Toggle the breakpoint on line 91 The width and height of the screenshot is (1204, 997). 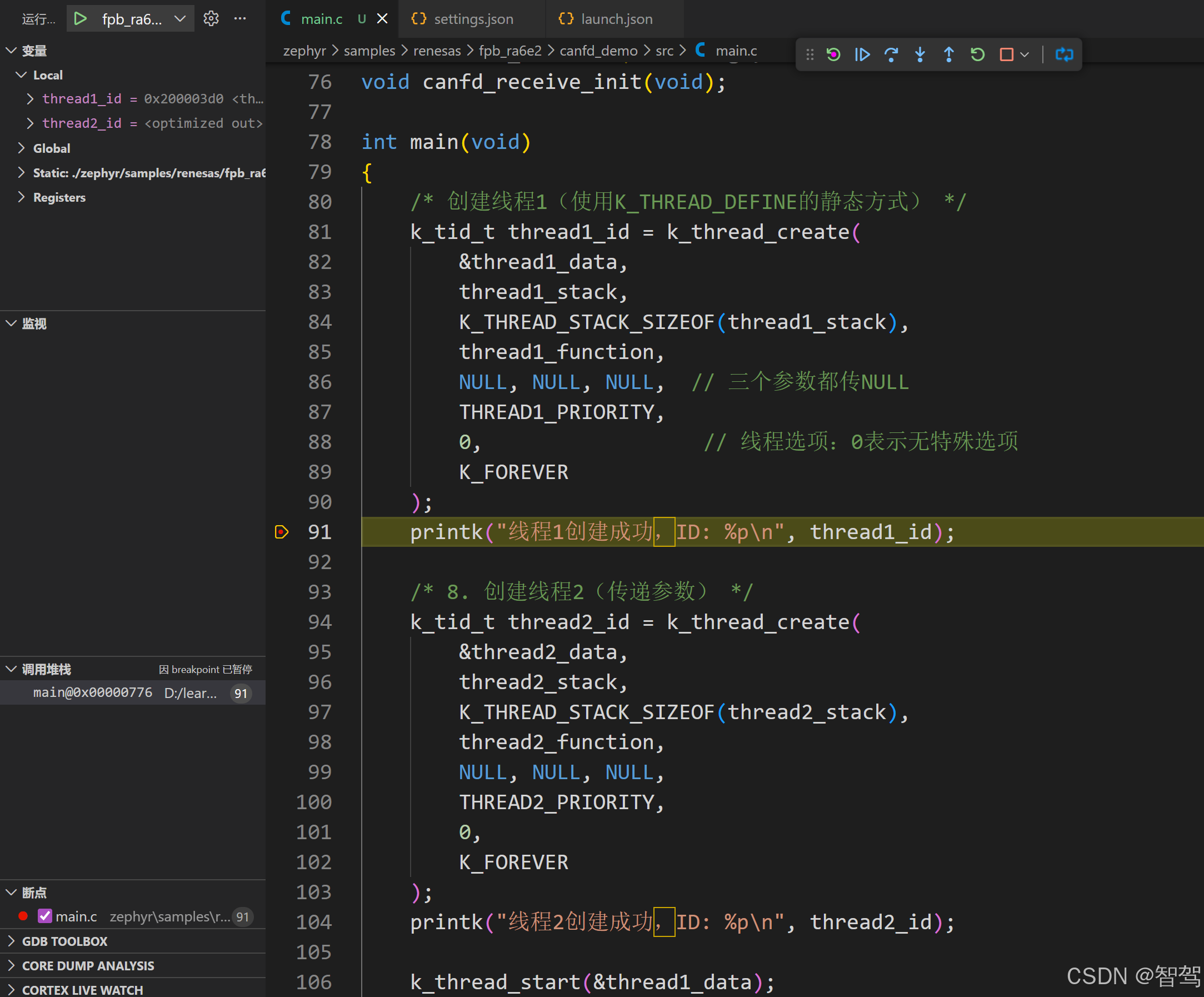(x=282, y=532)
